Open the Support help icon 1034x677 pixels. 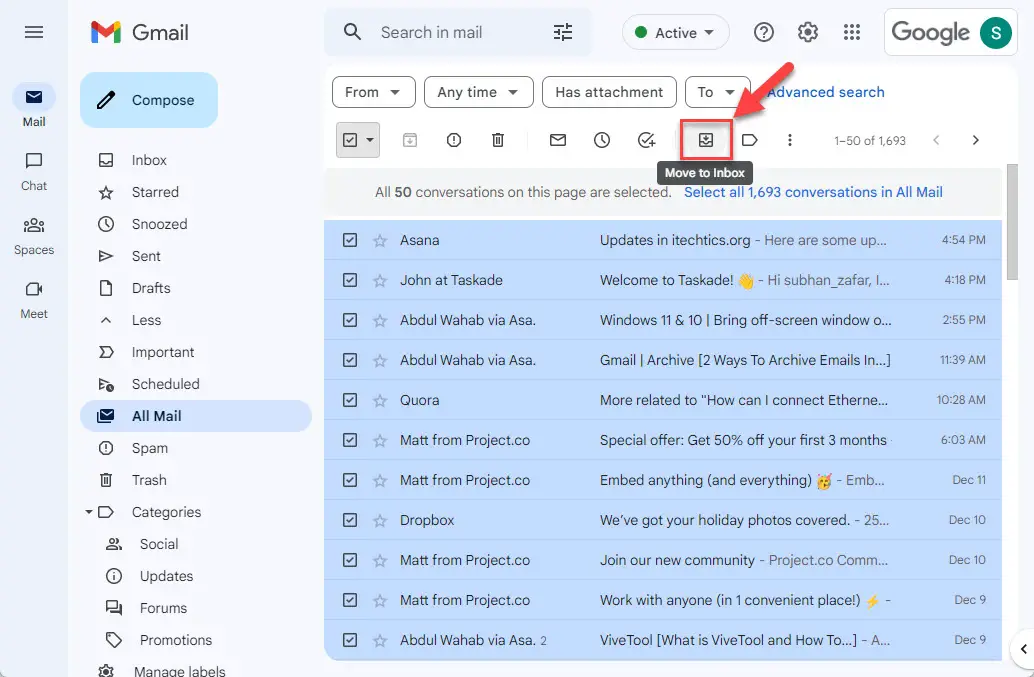764,32
